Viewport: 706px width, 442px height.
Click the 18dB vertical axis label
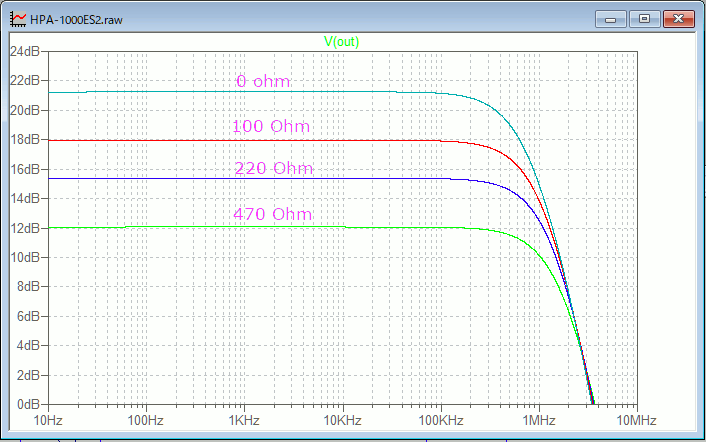(23, 139)
